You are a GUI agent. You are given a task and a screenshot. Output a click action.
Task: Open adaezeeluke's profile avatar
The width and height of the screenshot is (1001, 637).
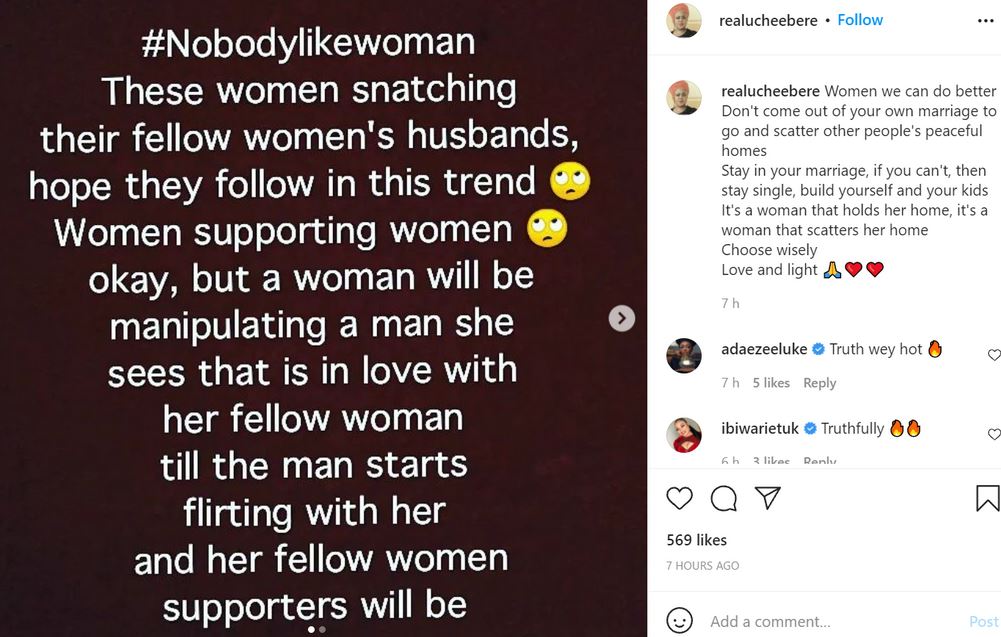[684, 356]
